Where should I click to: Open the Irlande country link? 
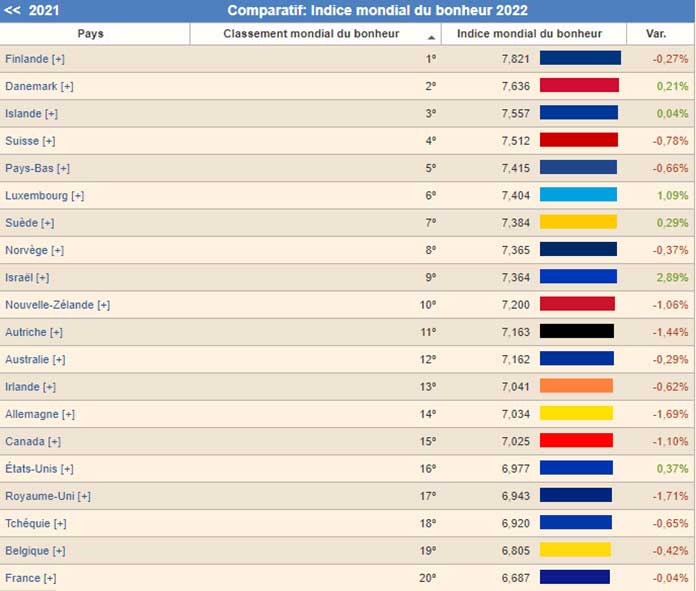(x=22, y=387)
